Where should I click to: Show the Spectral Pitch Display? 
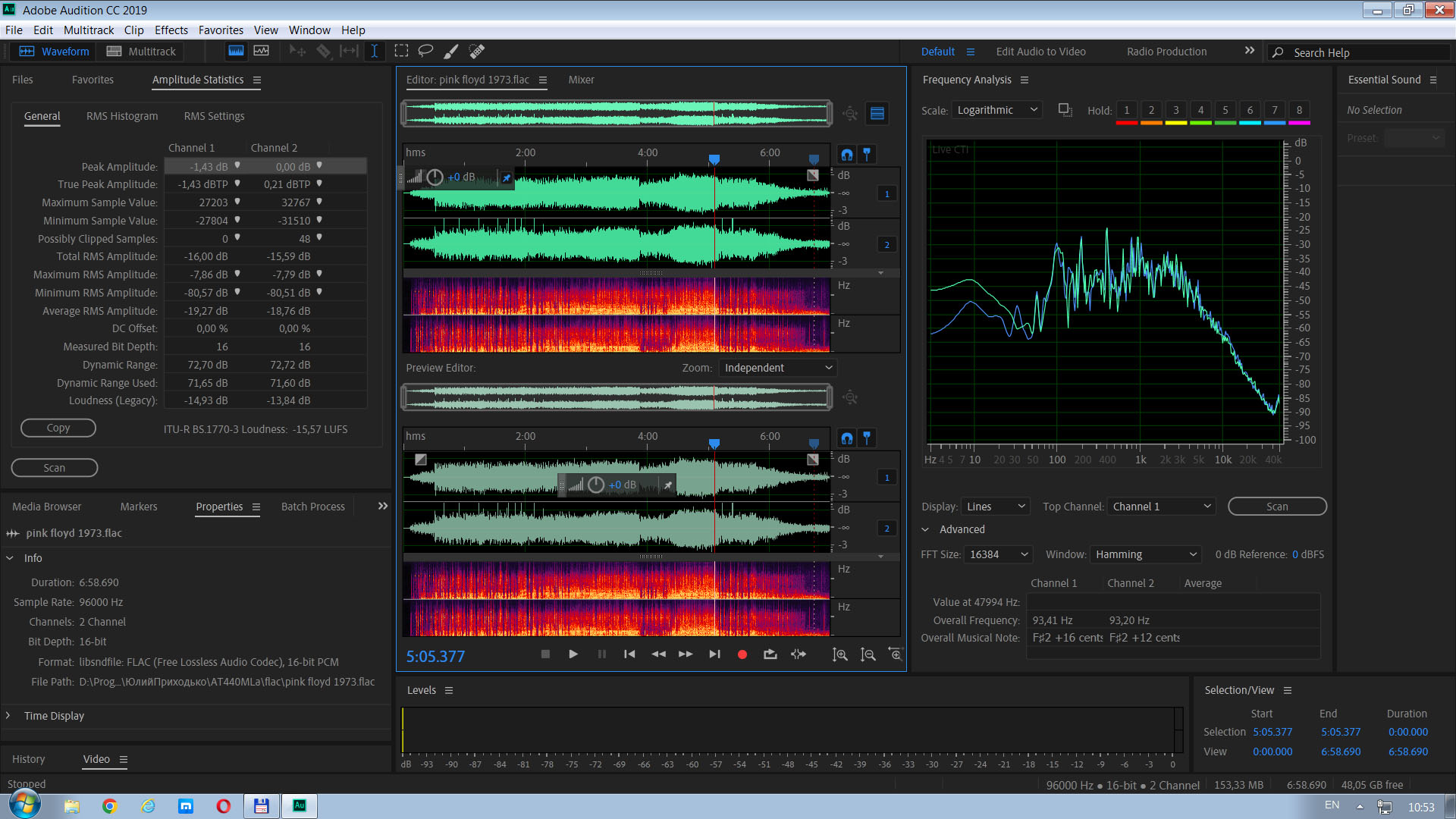(261, 52)
